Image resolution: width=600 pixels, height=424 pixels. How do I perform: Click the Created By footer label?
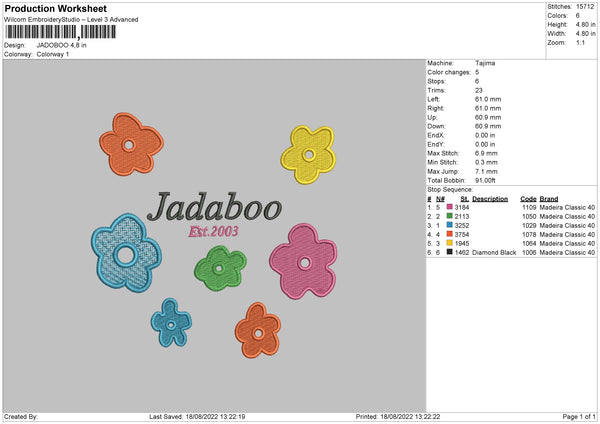[x=21, y=417]
